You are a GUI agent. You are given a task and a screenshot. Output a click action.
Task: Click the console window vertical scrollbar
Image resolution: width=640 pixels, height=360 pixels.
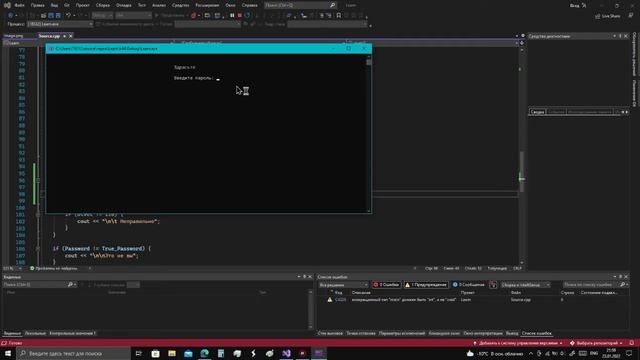click(x=369, y=133)
